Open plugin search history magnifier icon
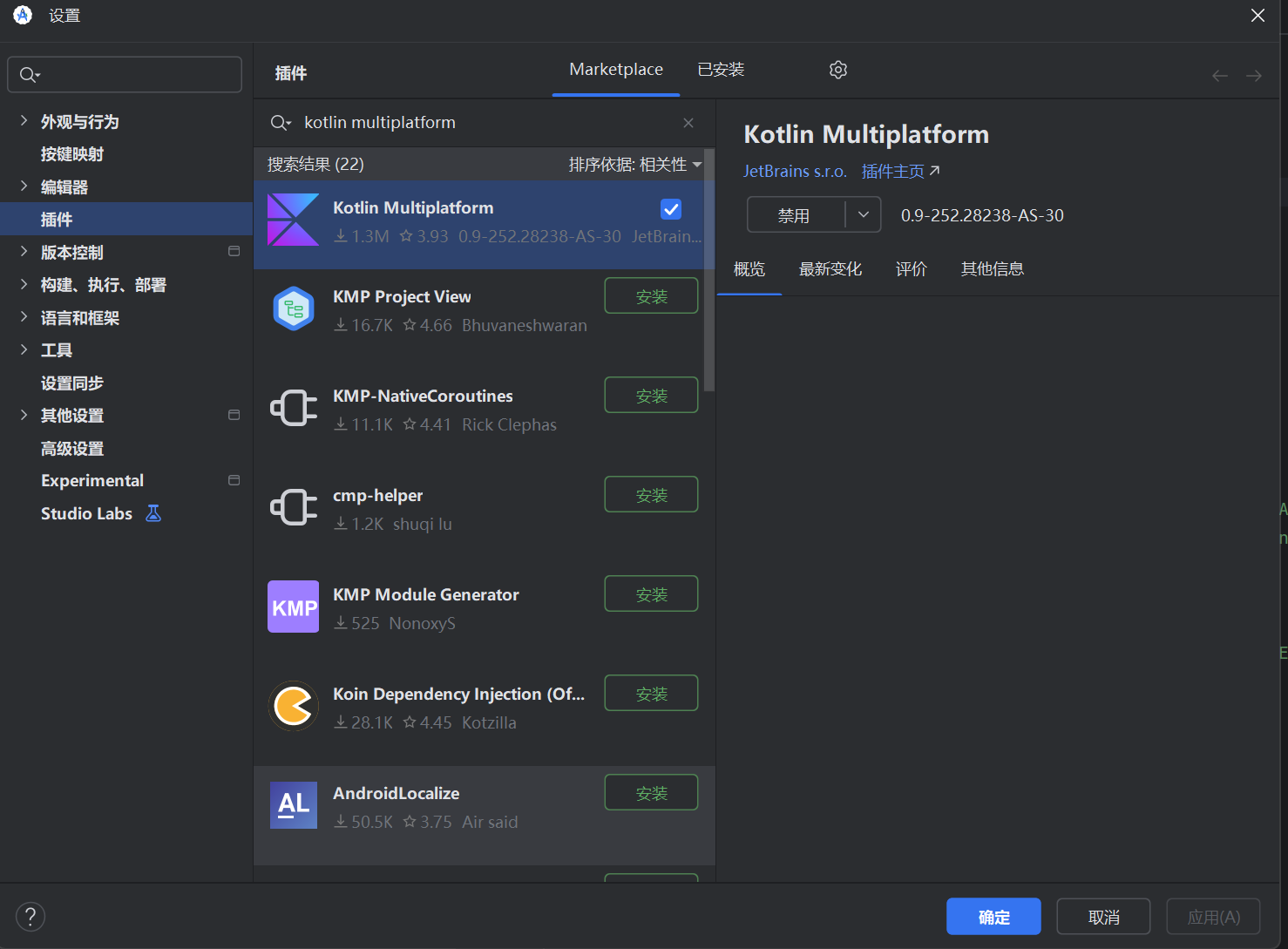 pos(280,123)
